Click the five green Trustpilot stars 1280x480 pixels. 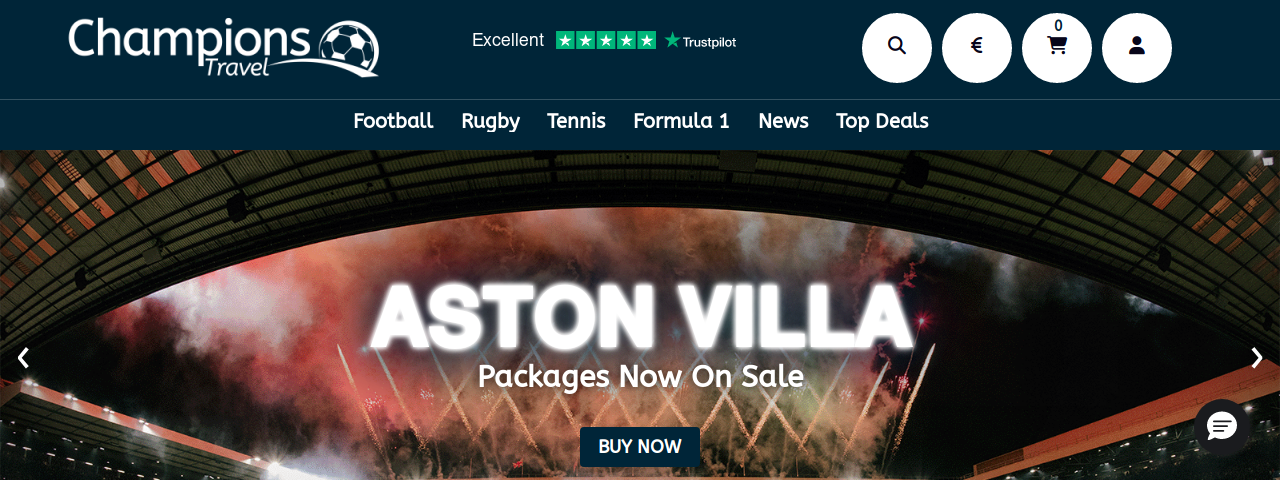click(606, 40)
